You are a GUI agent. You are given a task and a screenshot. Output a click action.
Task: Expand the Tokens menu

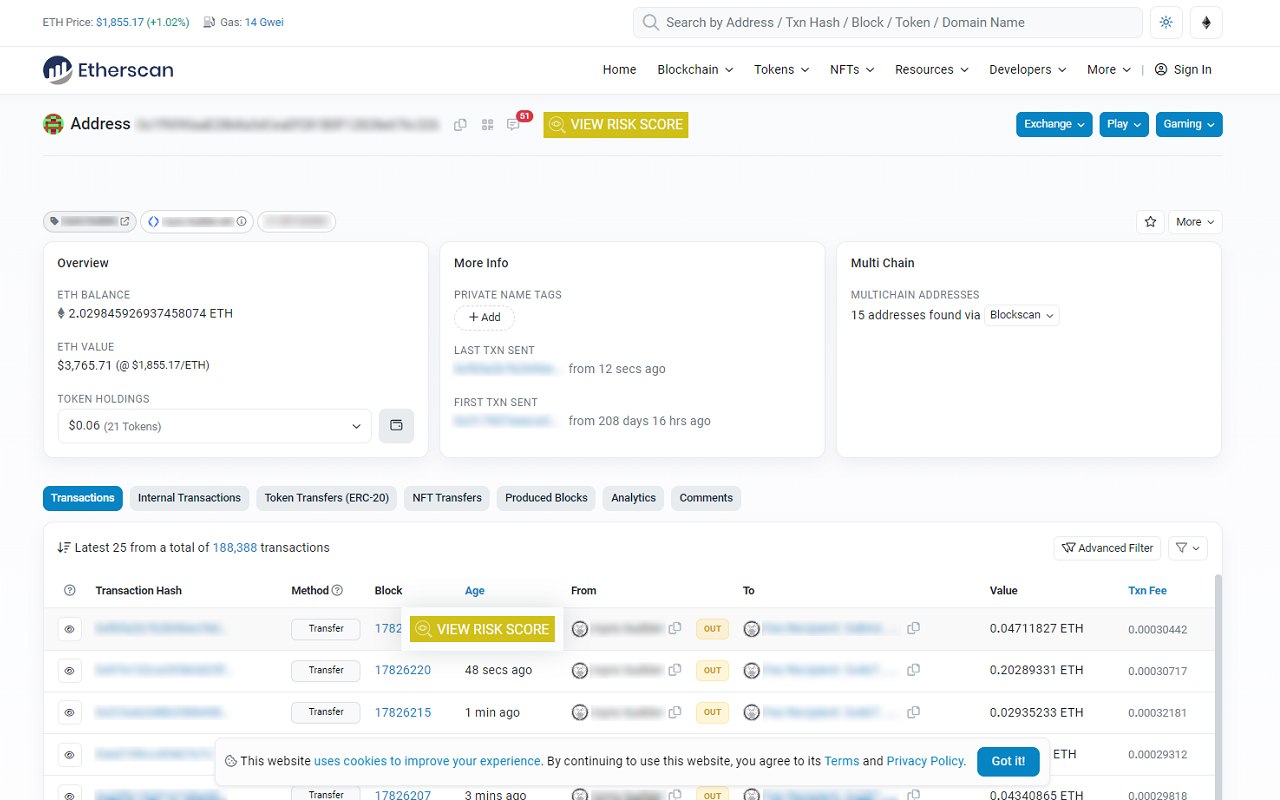[x=782, y=70]
